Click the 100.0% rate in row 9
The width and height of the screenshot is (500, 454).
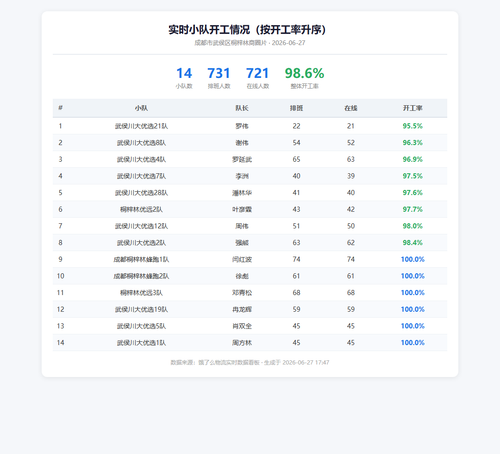413,259
